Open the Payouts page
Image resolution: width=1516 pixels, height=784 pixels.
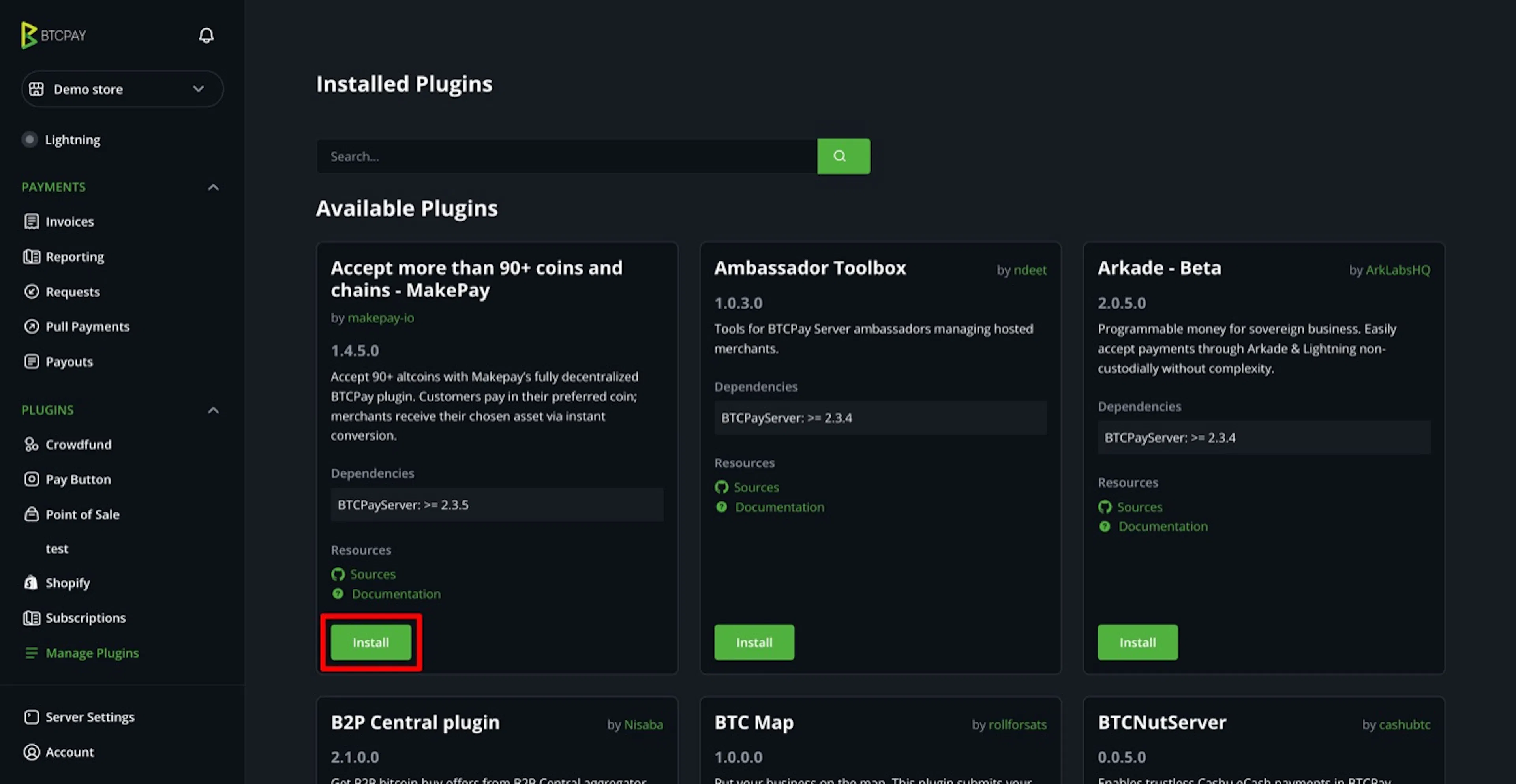point(69,361)
